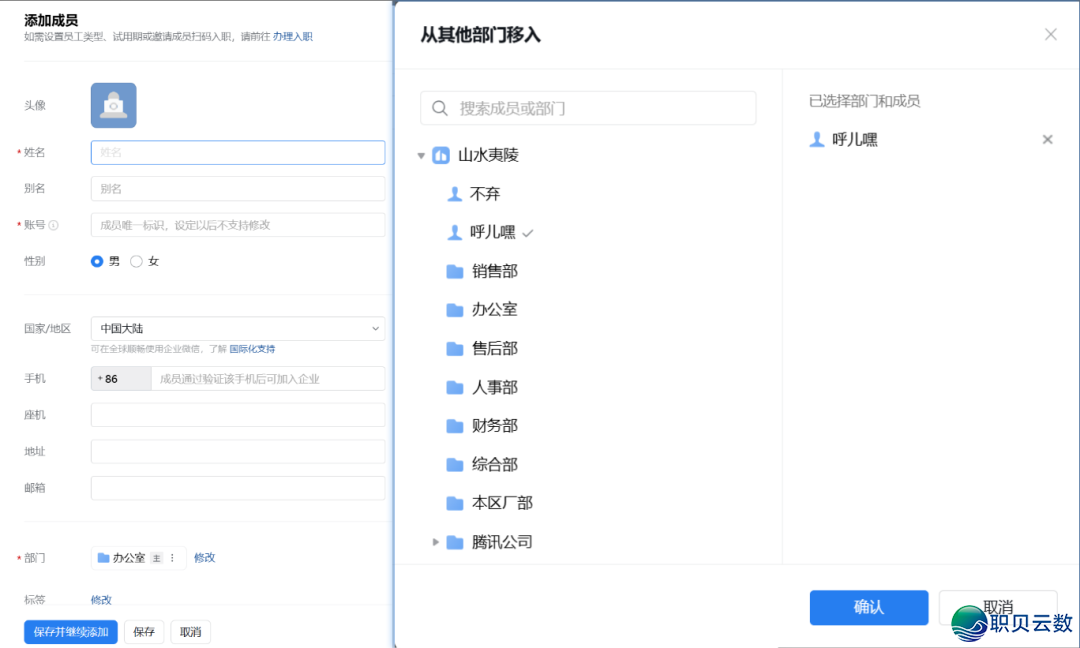Collapse the 山水夷陵 tree node
Screen dimensions: 1080x648
(421, 156)
